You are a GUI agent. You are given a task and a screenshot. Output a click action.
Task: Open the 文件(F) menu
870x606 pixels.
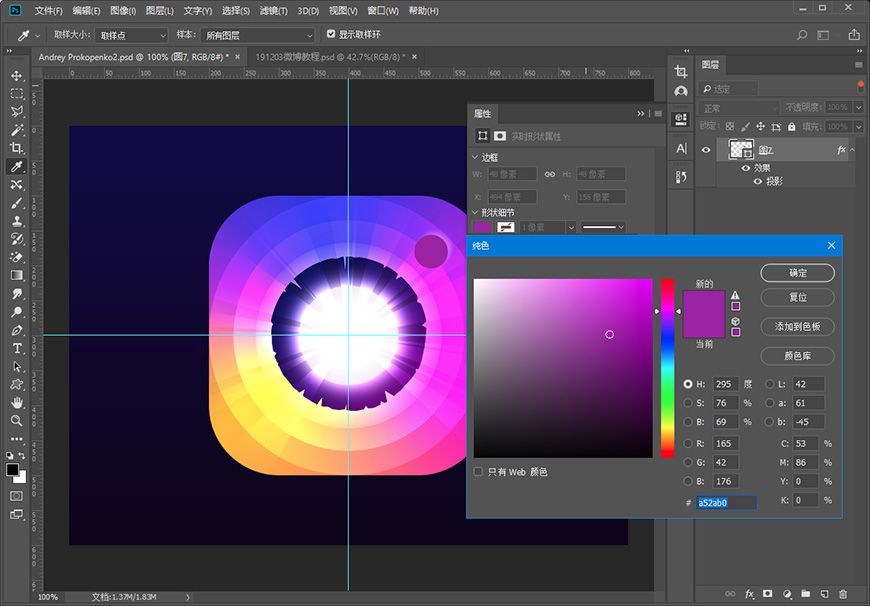(48, 11)
